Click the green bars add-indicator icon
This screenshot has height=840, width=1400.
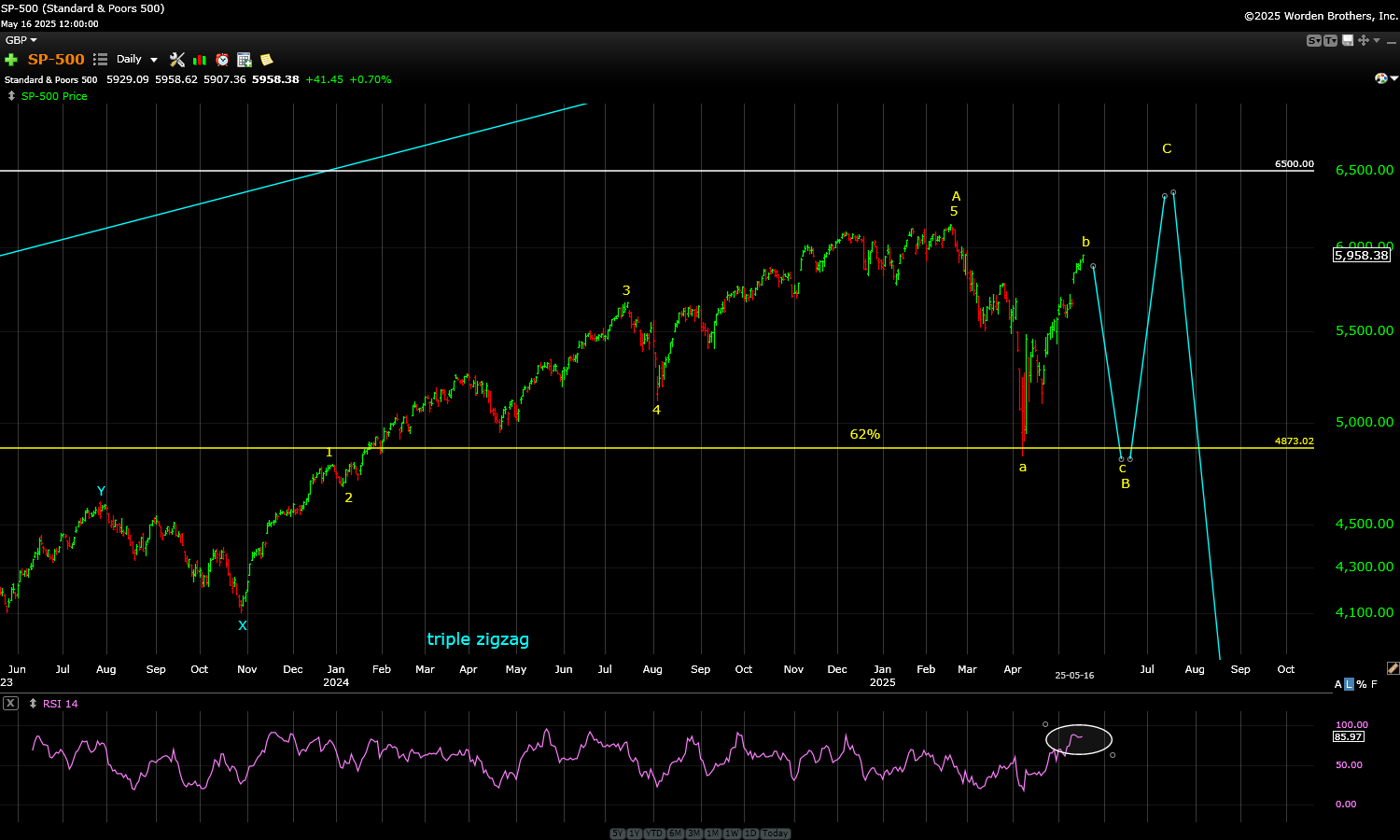pyautogui.click(x=200, y=60)
